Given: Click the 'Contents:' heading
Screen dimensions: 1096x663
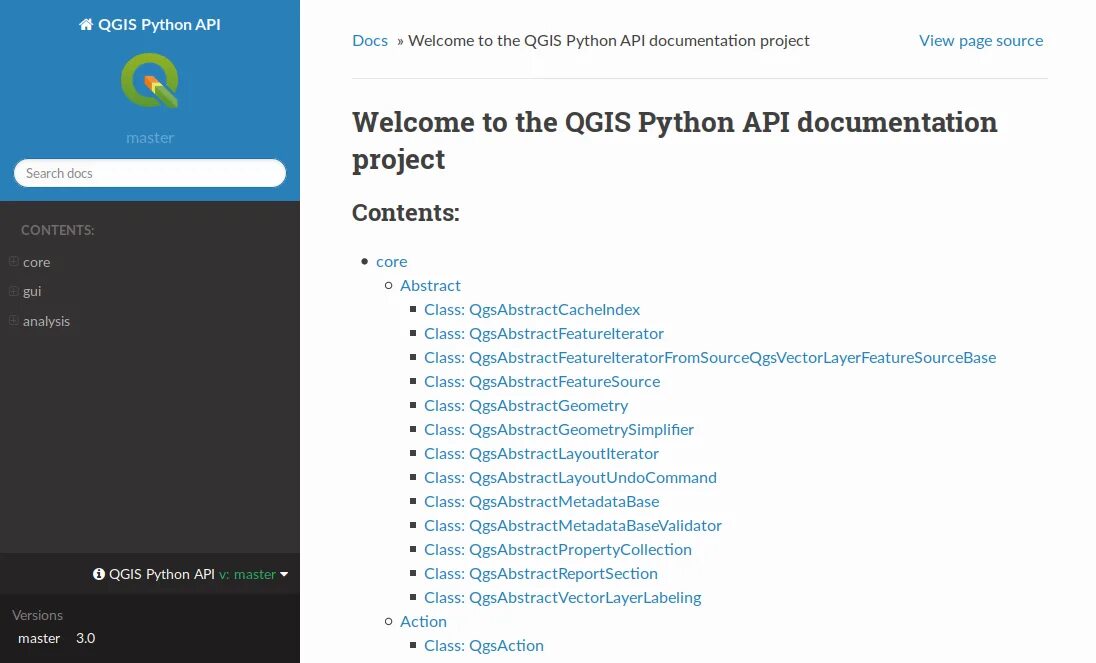Looking at the screenshot, I should pyautogui.click(x=405, y=212).
